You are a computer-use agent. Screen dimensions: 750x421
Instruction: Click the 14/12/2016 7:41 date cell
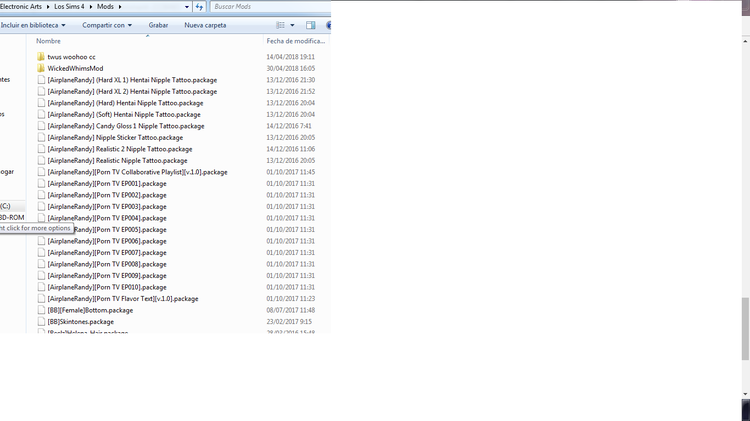point(289,126)
